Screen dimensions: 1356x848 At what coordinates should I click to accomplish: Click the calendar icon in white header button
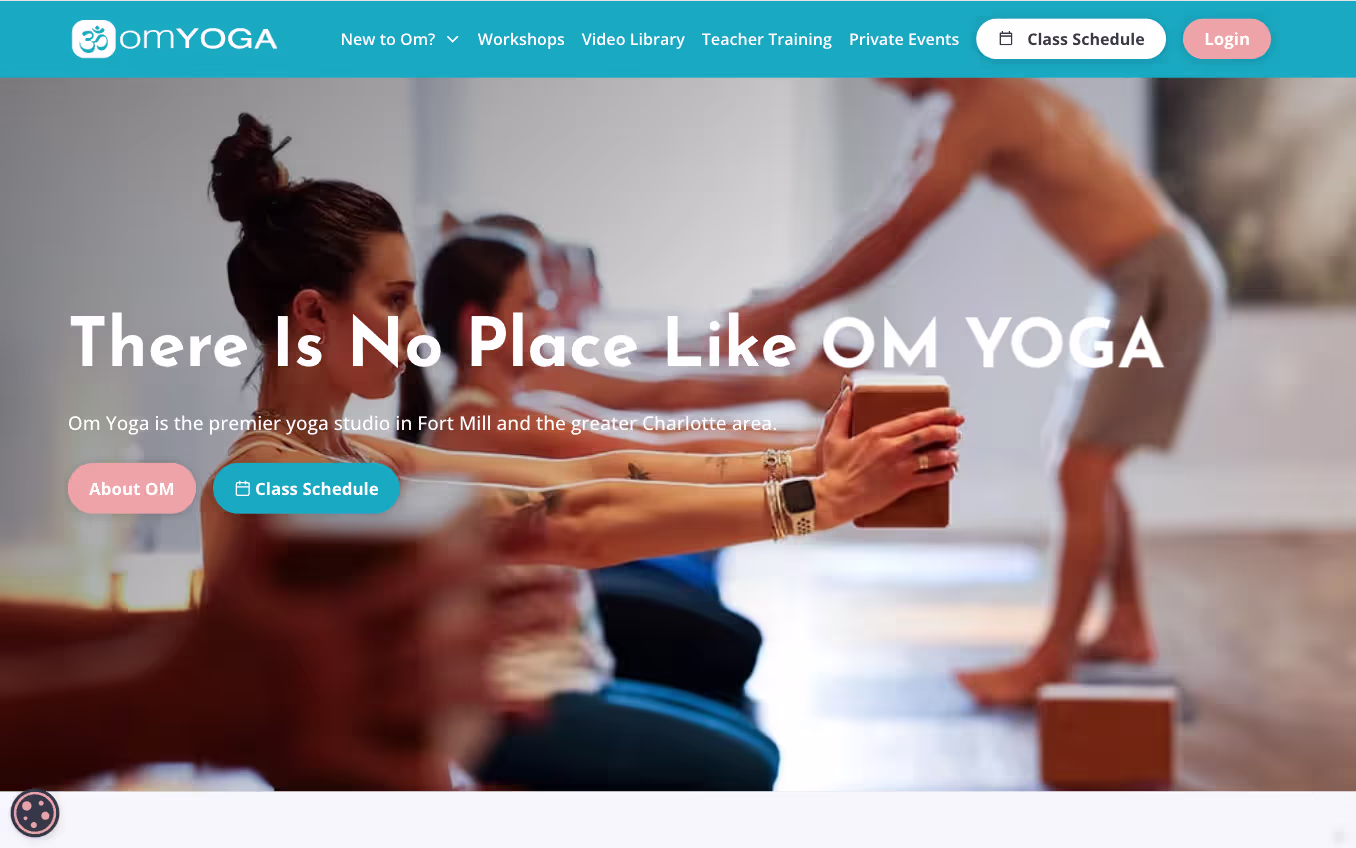click(x=1006, y=39)
